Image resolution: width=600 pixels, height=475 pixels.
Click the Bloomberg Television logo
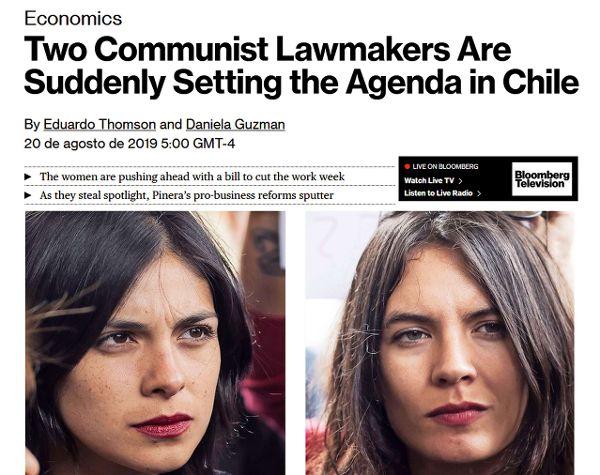click(x=542, y=179)
